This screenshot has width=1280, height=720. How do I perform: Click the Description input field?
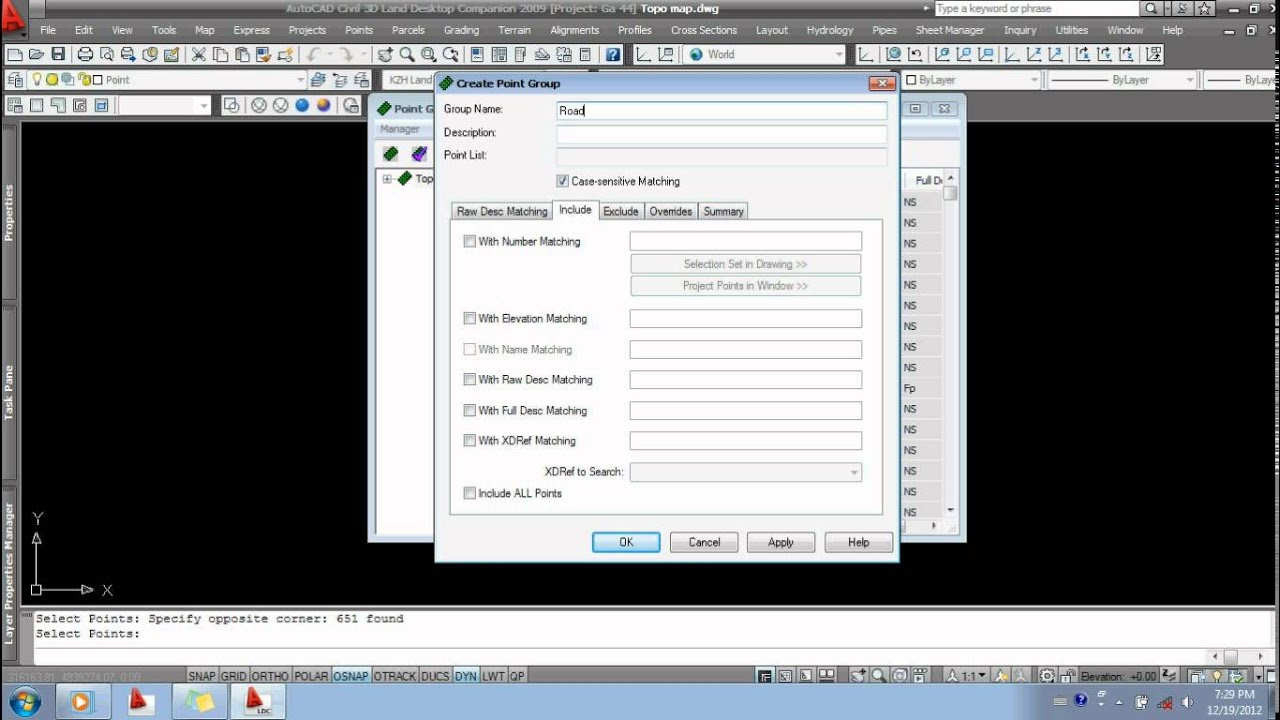pos(721,134)
